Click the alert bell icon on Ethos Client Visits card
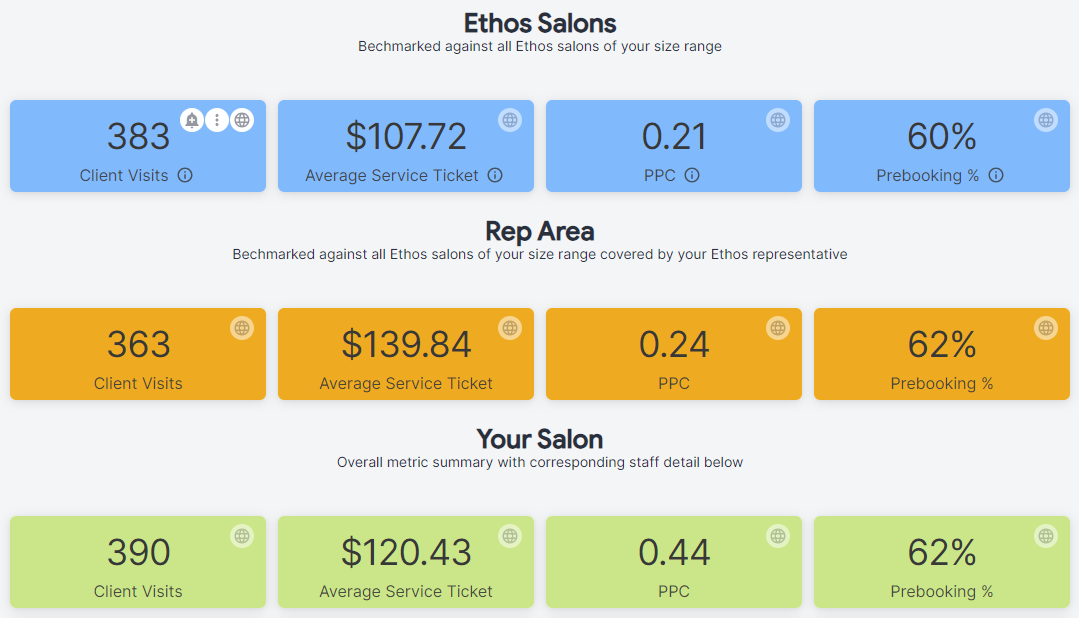This screenshot has height=618, width=1079. (x=192, y=120)
